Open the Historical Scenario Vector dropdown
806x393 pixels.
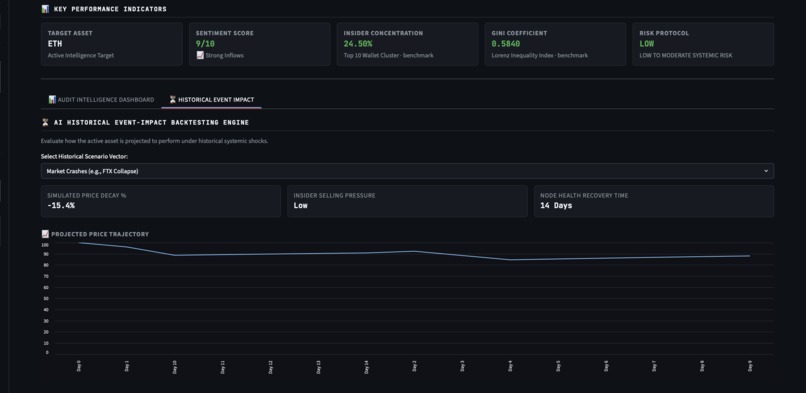tap(407, 171)
